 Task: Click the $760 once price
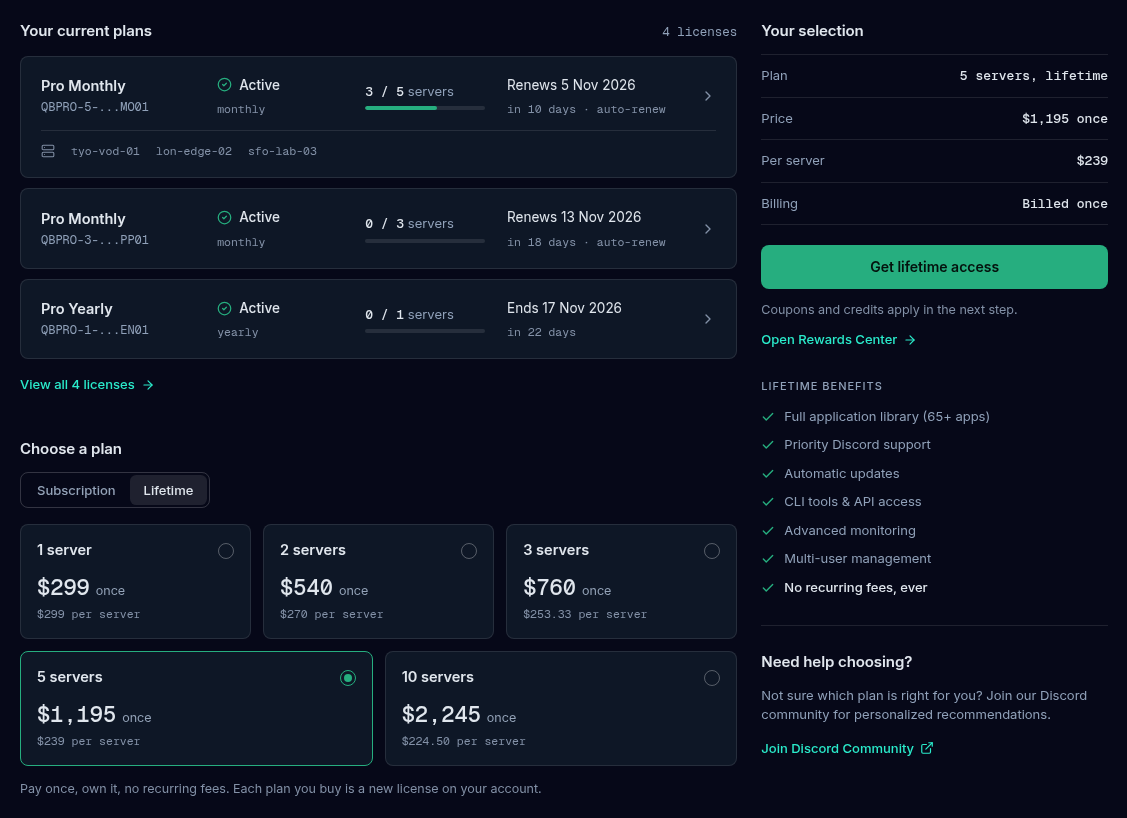coord(567,587)
